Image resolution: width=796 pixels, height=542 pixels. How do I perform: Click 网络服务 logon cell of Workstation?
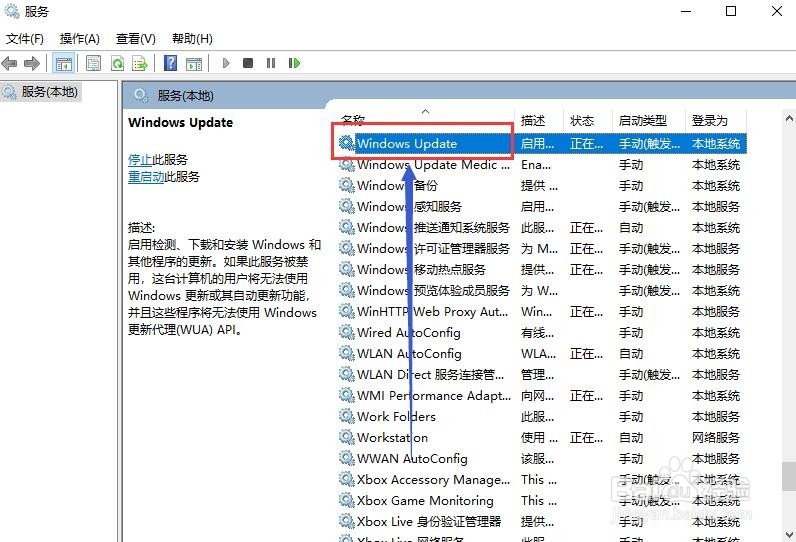click(716, 437)
